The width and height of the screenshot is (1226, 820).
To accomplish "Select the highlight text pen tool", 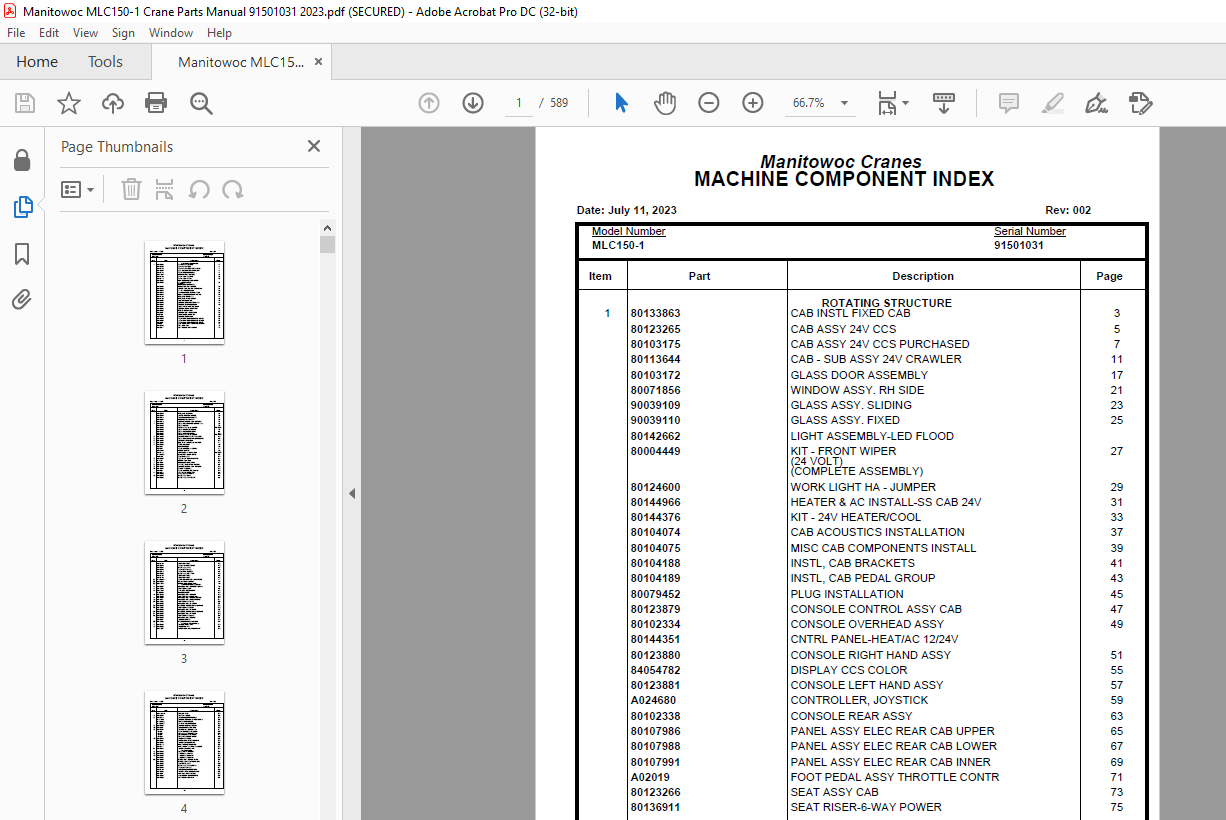I will (x=1052, y=103).
